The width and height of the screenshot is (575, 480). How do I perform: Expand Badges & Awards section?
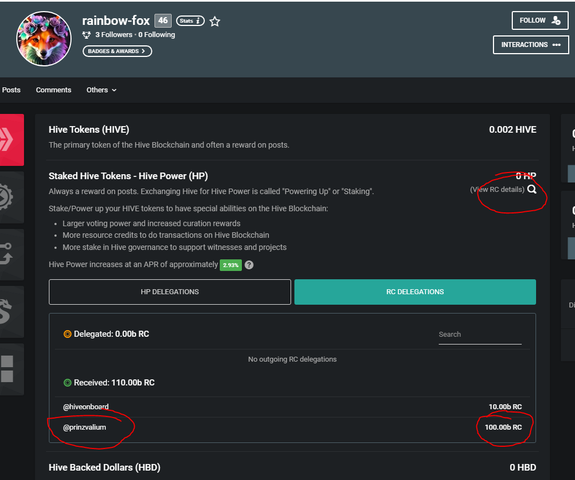pos(117,51)
